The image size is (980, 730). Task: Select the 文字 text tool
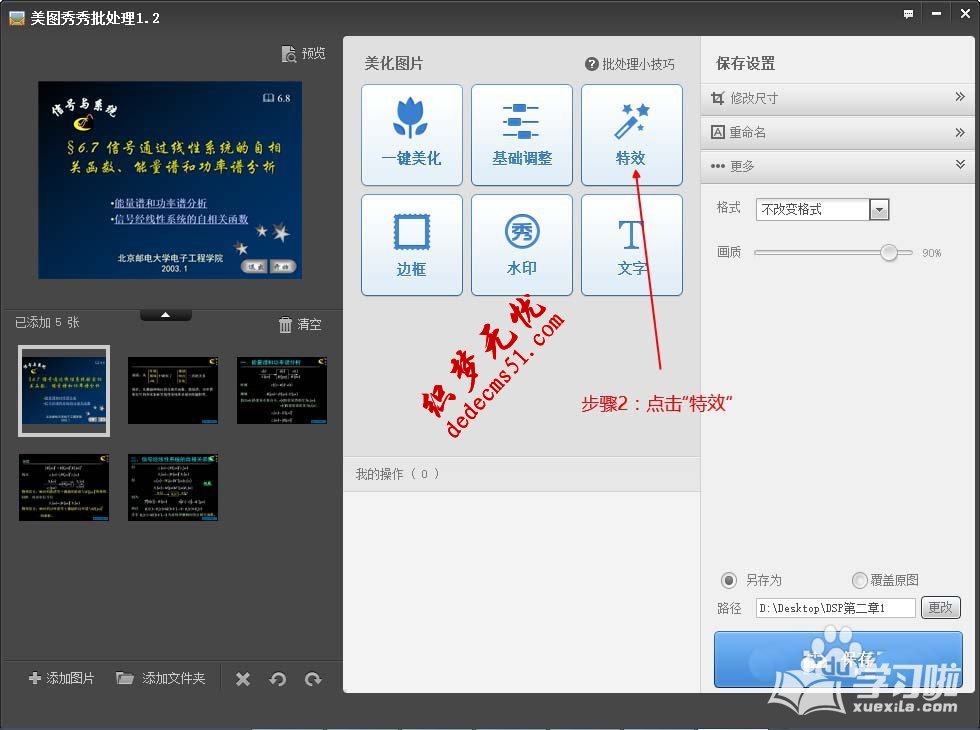[x=631, y=245]
